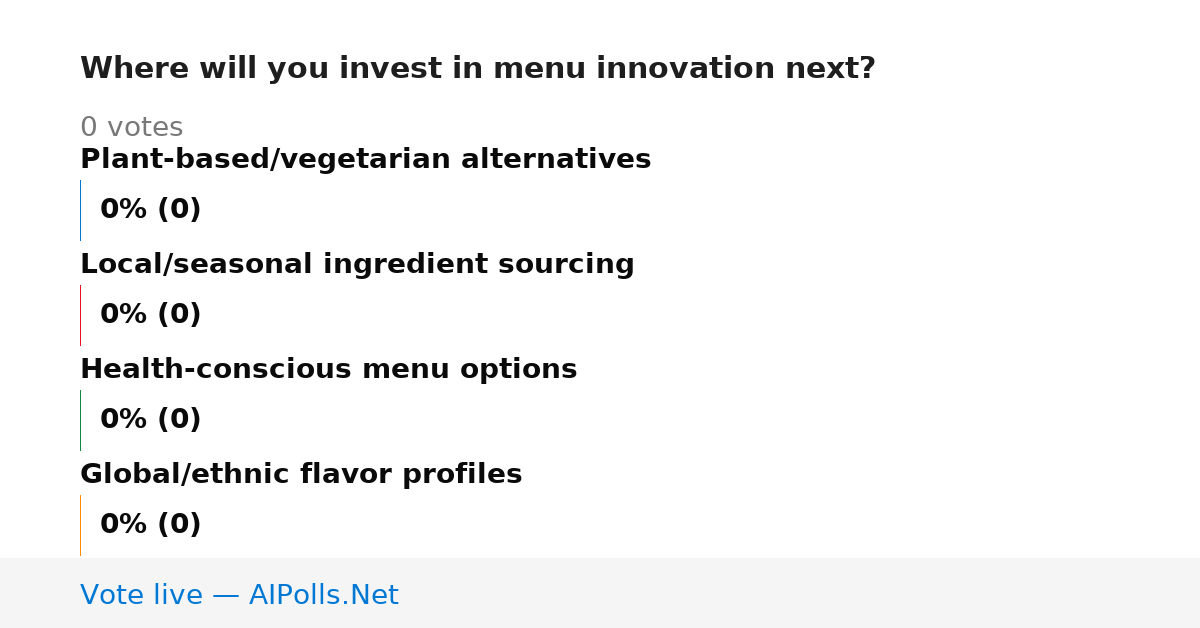Select Plant-based/vegetarian alternatives option label
This screenshot has width=1200, height=628.
365,159
